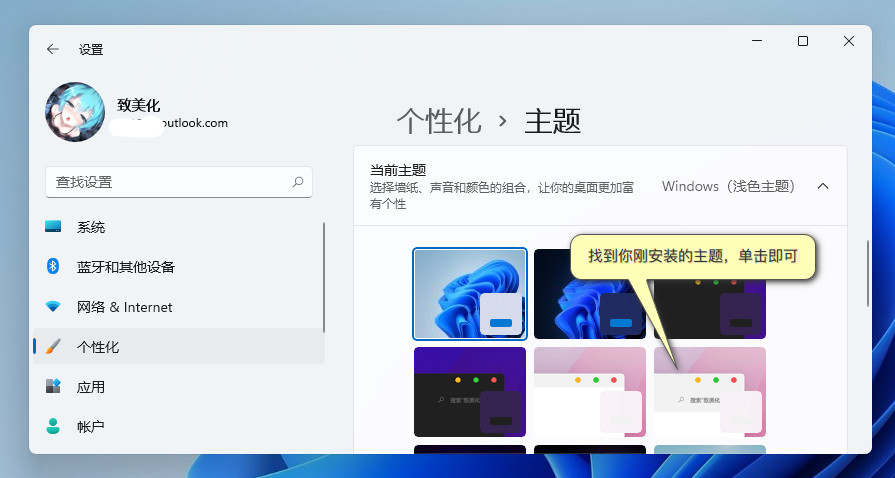Image resolution: width=895 pixels, height=478 pixels.
Task: Select the Network & Internet Wi-Fi icon
Action: pyautogui.click(x=53, y=307)
